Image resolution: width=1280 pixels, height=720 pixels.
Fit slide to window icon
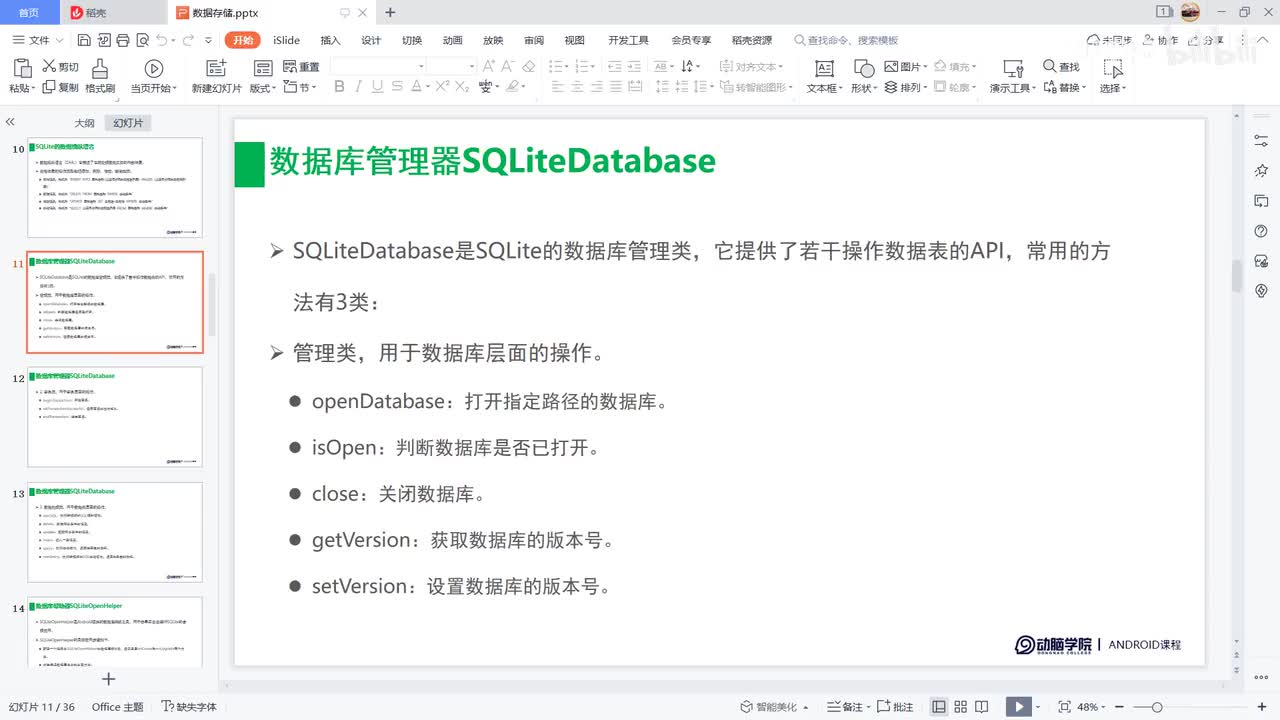tap(1064, 707)
